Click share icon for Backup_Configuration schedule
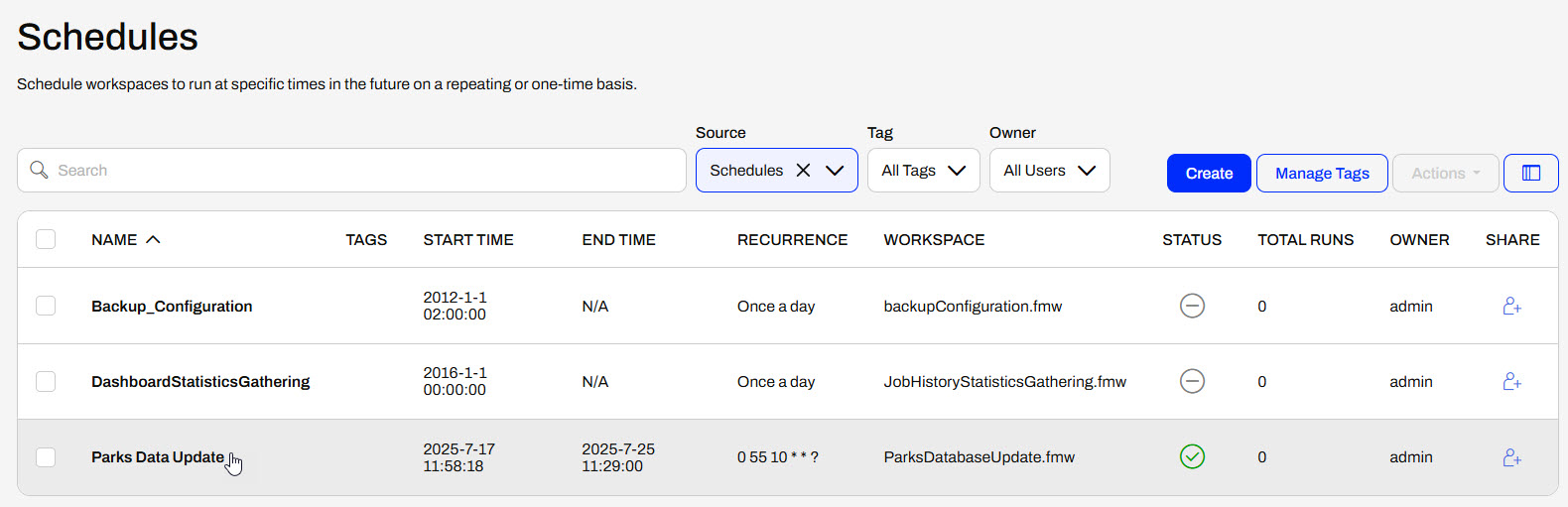This screenshot has height=507, width=1568. (1511, 307)
